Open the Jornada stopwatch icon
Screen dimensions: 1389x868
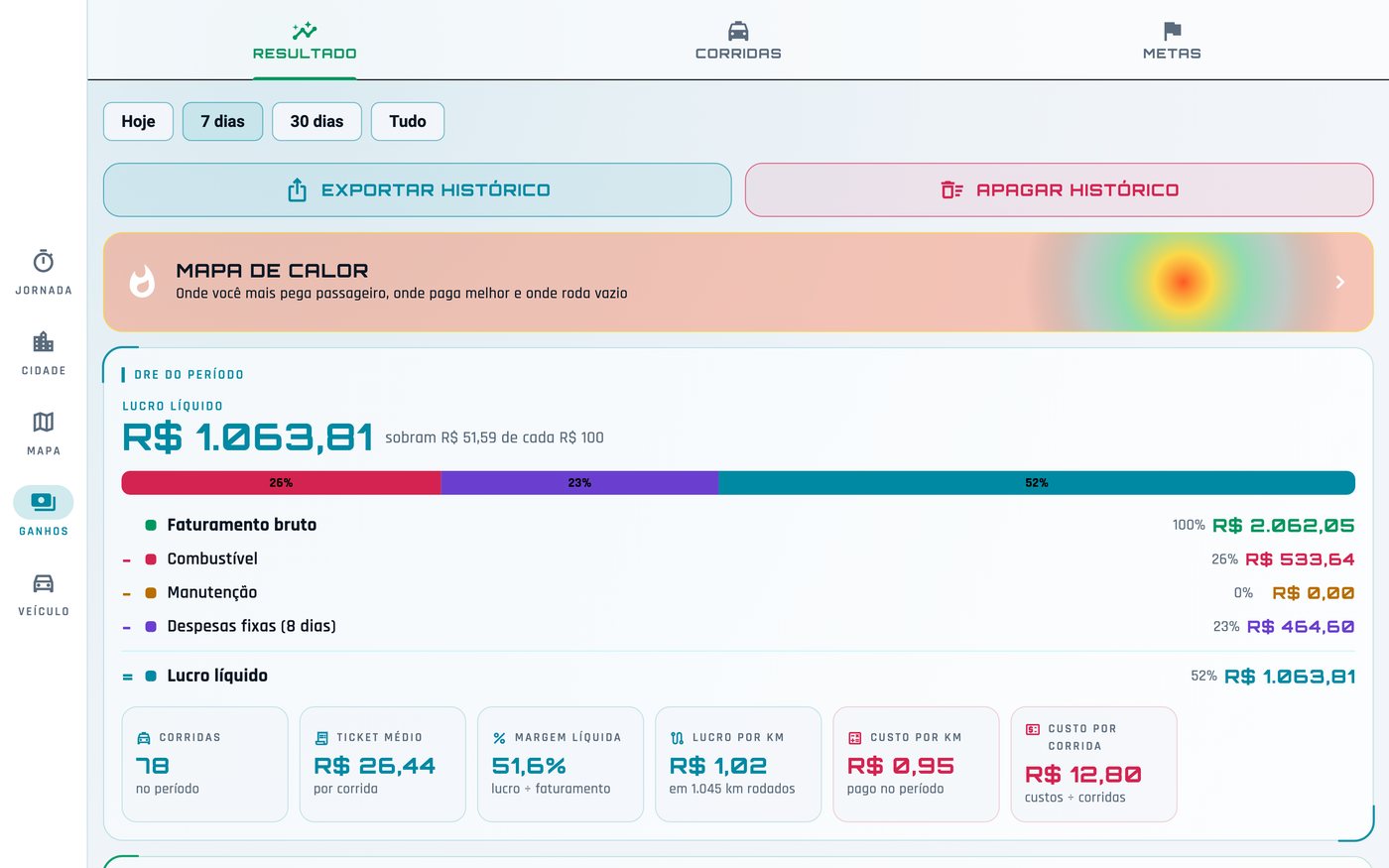pos(44,261)
